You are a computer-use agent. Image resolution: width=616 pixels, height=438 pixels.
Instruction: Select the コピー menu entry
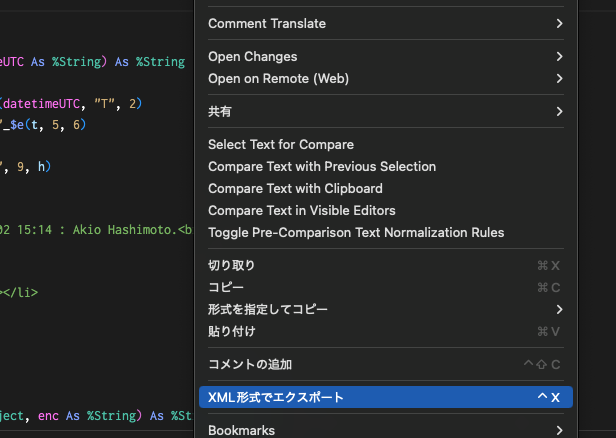[225, 288]
